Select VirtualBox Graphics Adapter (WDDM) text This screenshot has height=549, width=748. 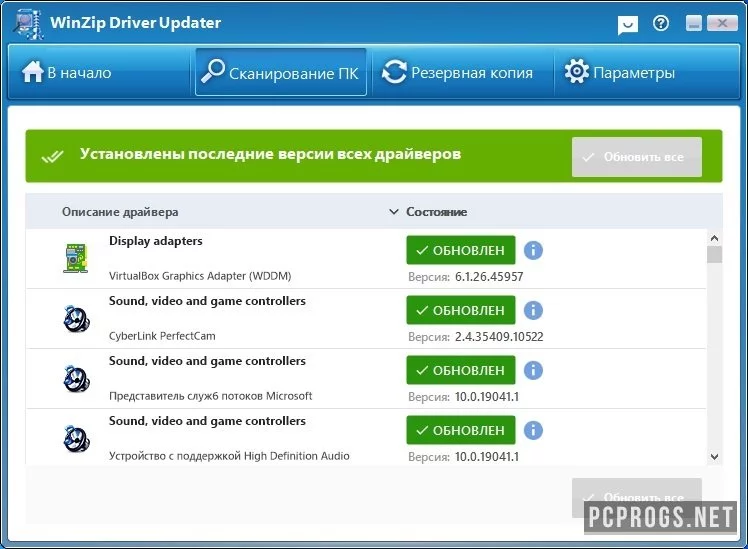(200, 276)
